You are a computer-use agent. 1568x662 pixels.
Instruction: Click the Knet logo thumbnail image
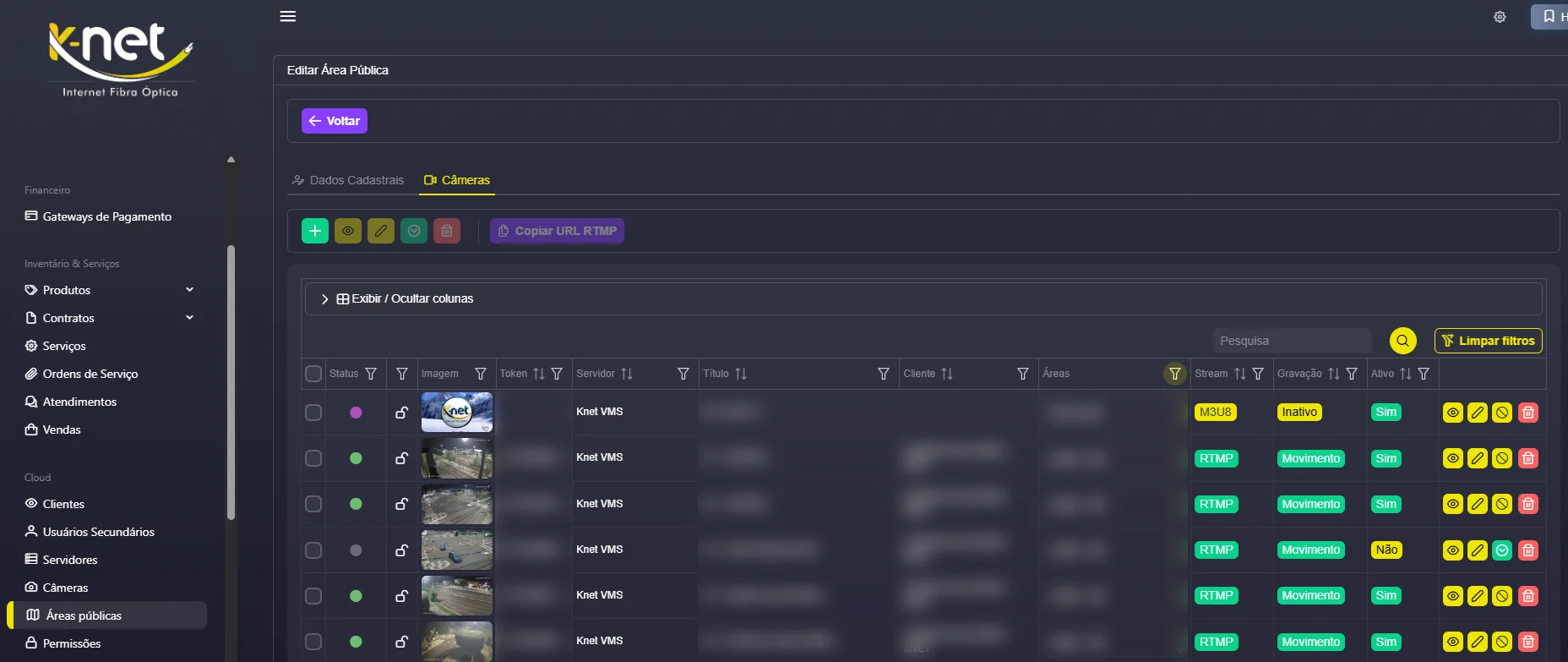click(x=457, y=413)
